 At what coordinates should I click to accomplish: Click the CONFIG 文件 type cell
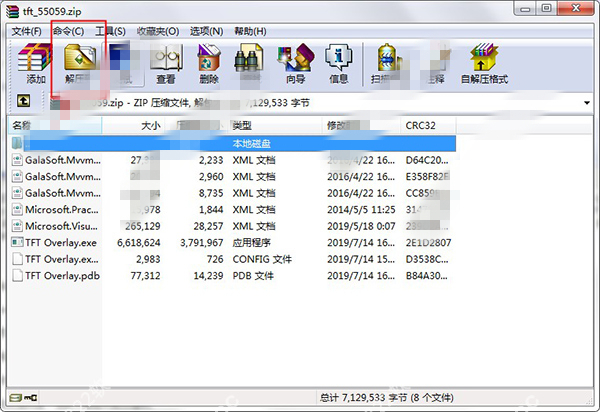point(262,259)
